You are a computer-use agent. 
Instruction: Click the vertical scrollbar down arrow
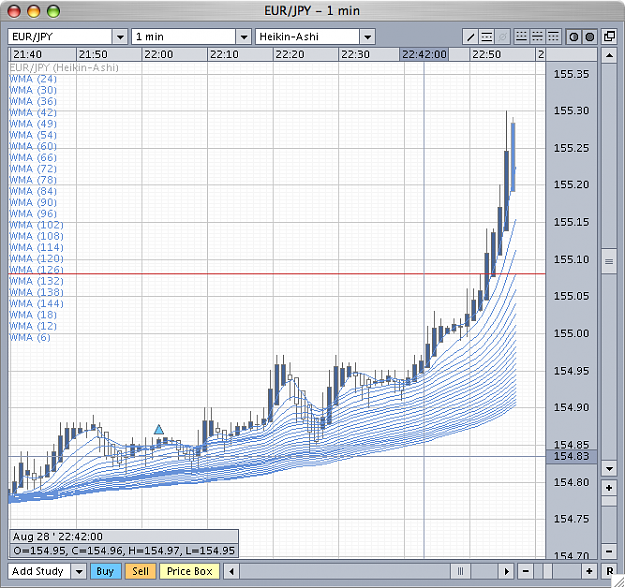[609, 469]
